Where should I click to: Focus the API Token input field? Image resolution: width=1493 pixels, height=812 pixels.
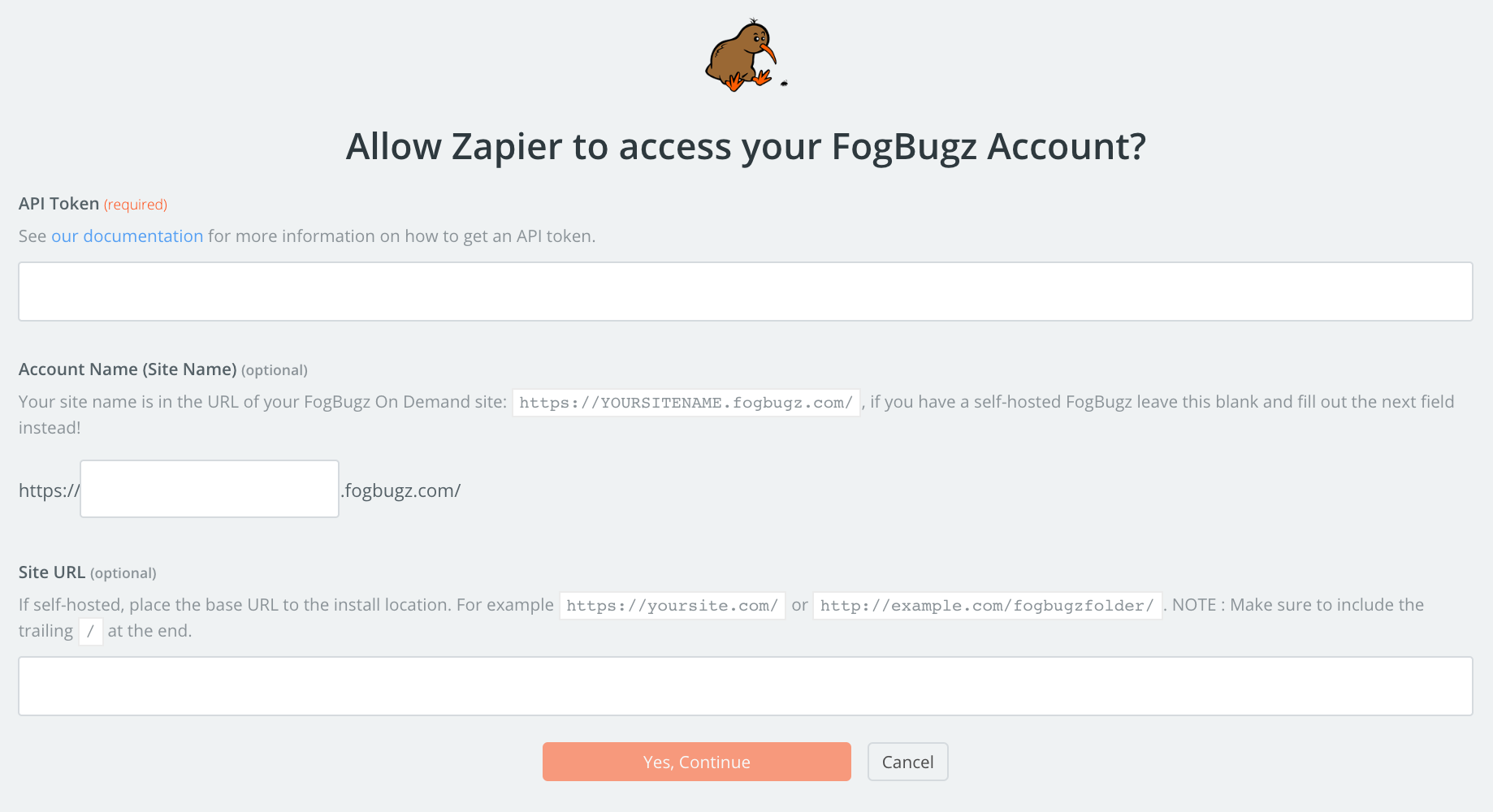point(745,292)
